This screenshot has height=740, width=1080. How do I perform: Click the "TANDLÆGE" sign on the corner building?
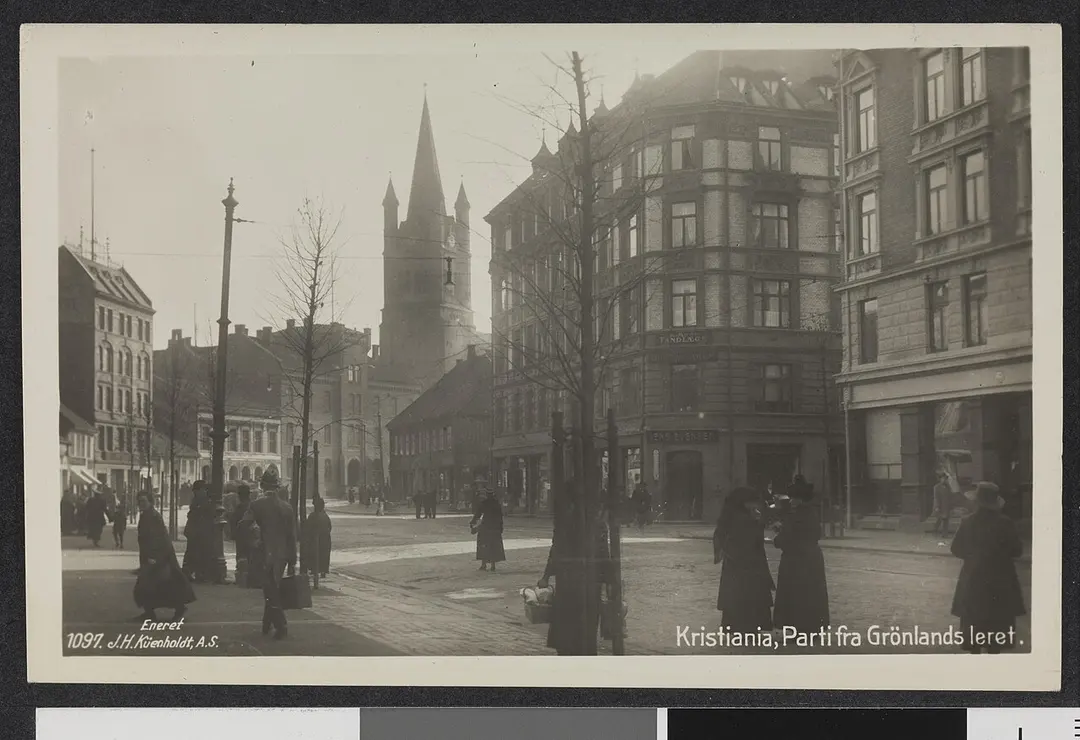click(x=681, y=339)
